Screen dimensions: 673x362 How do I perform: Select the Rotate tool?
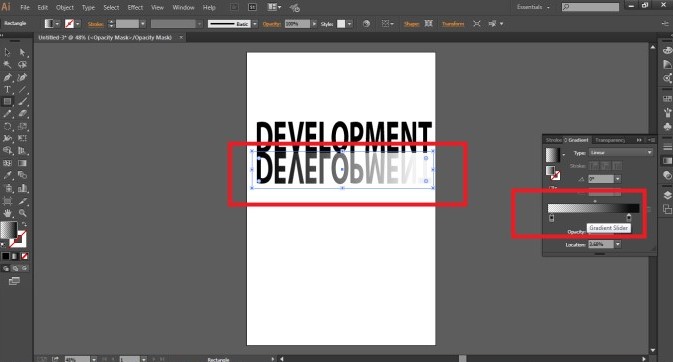click(x=7, y=126)
